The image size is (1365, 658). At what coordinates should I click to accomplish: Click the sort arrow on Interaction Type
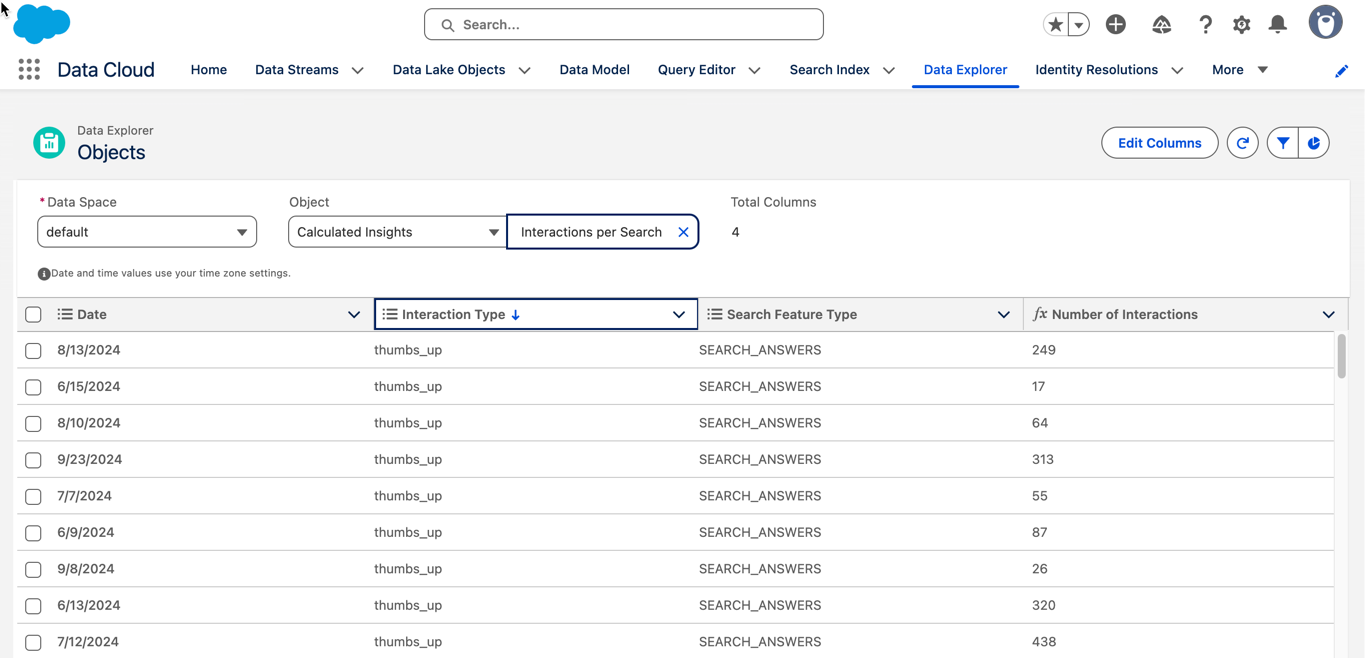pyautogui.click(x=516, y=315)
